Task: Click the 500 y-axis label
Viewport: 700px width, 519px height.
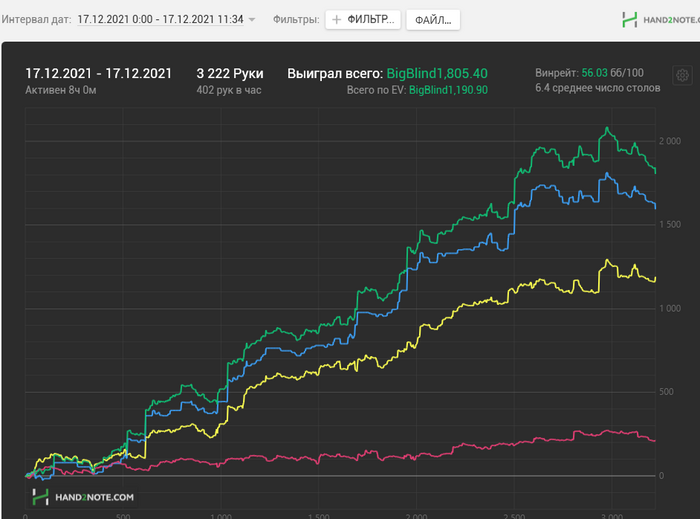Action: 666,392
